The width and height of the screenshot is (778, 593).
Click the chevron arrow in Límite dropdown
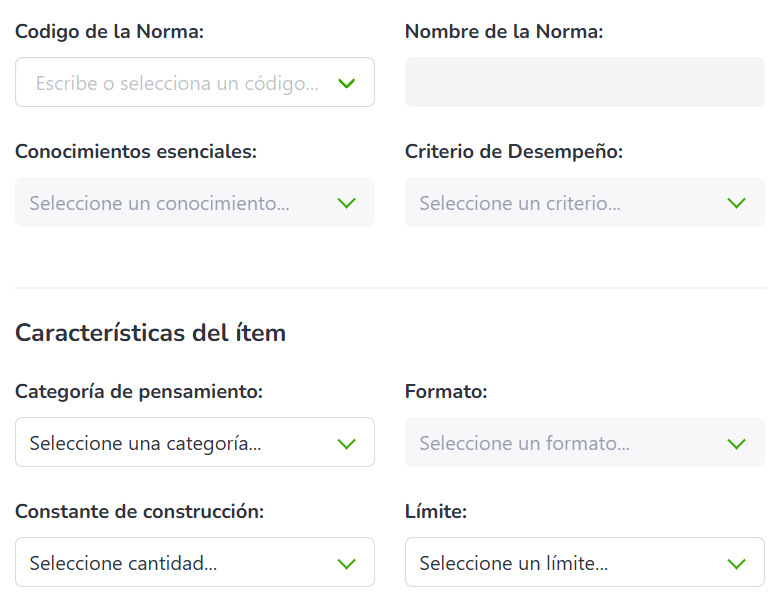tap(737, 563)
